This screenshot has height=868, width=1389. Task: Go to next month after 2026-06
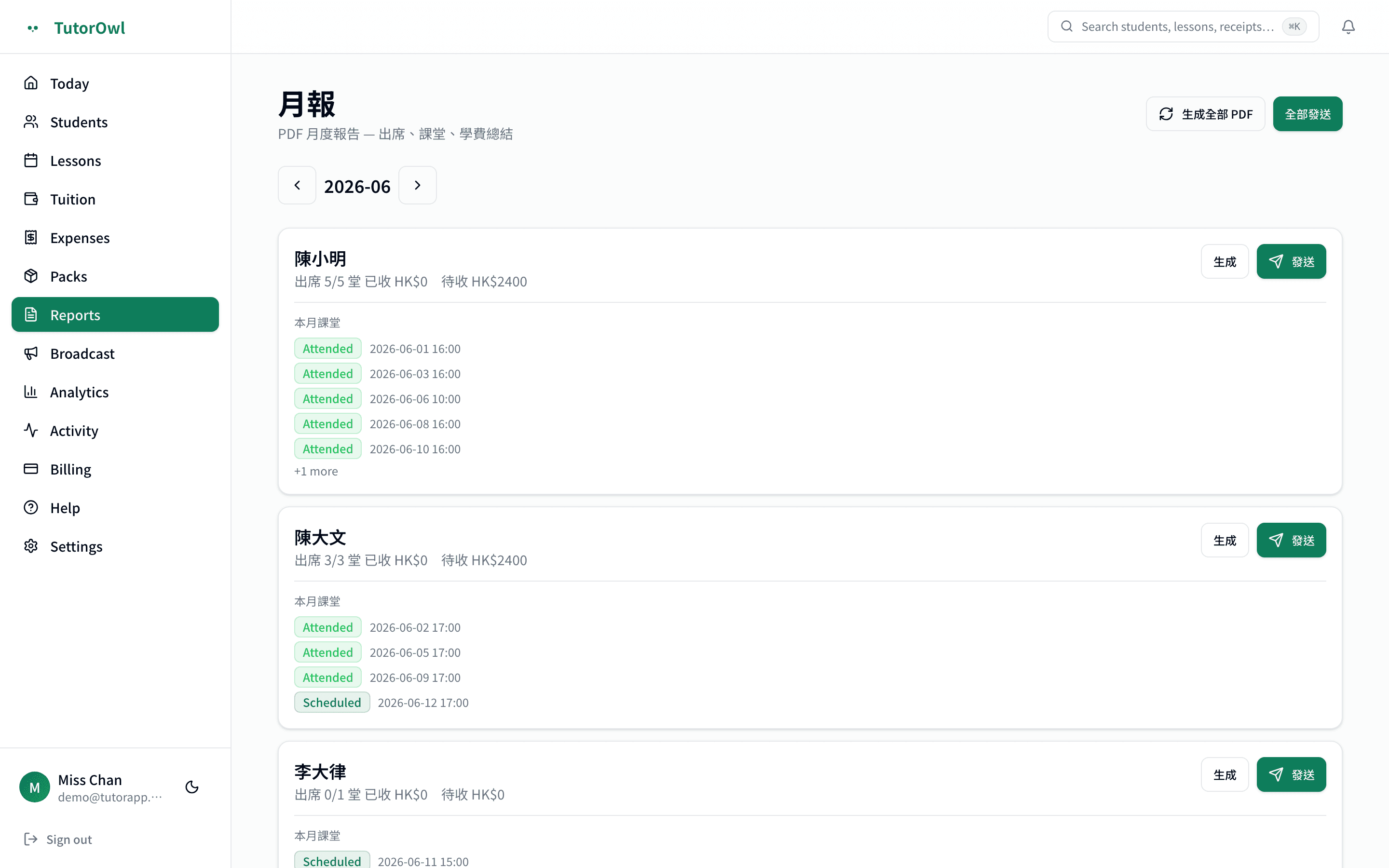coord(417,186)
